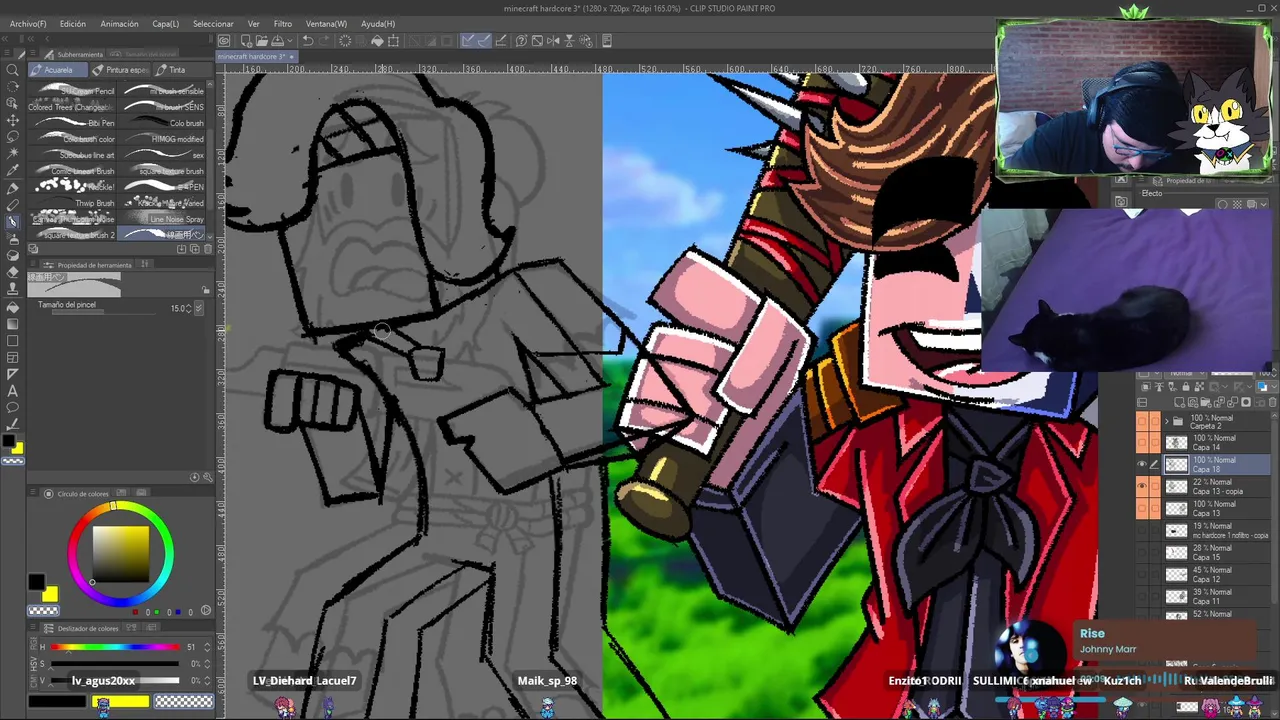Click the Fill bucket icon in command bar
Screen dimensions: 1280x720
point(377,41)
